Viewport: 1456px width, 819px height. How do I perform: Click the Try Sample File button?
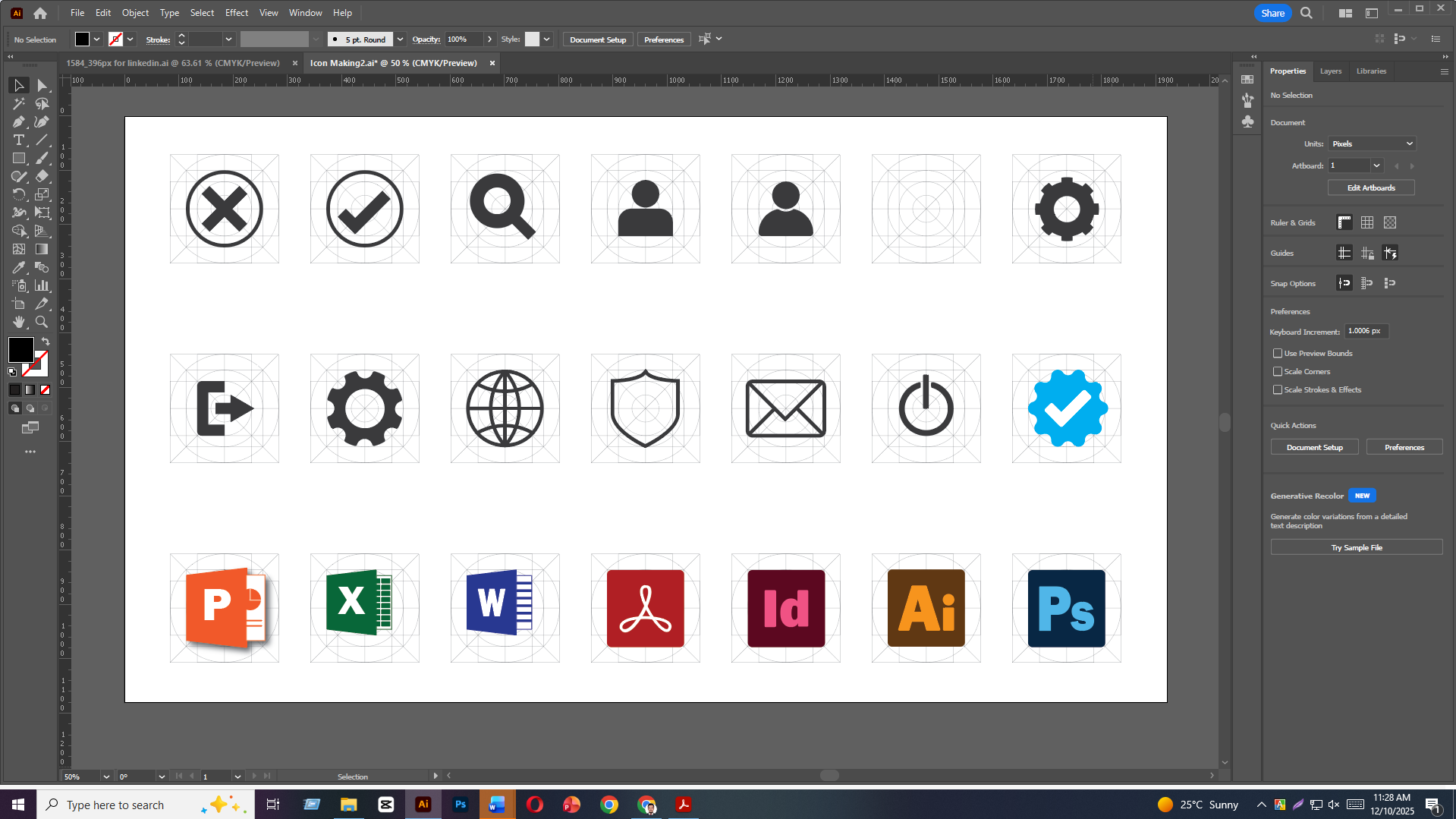[x=1356, y=547]
